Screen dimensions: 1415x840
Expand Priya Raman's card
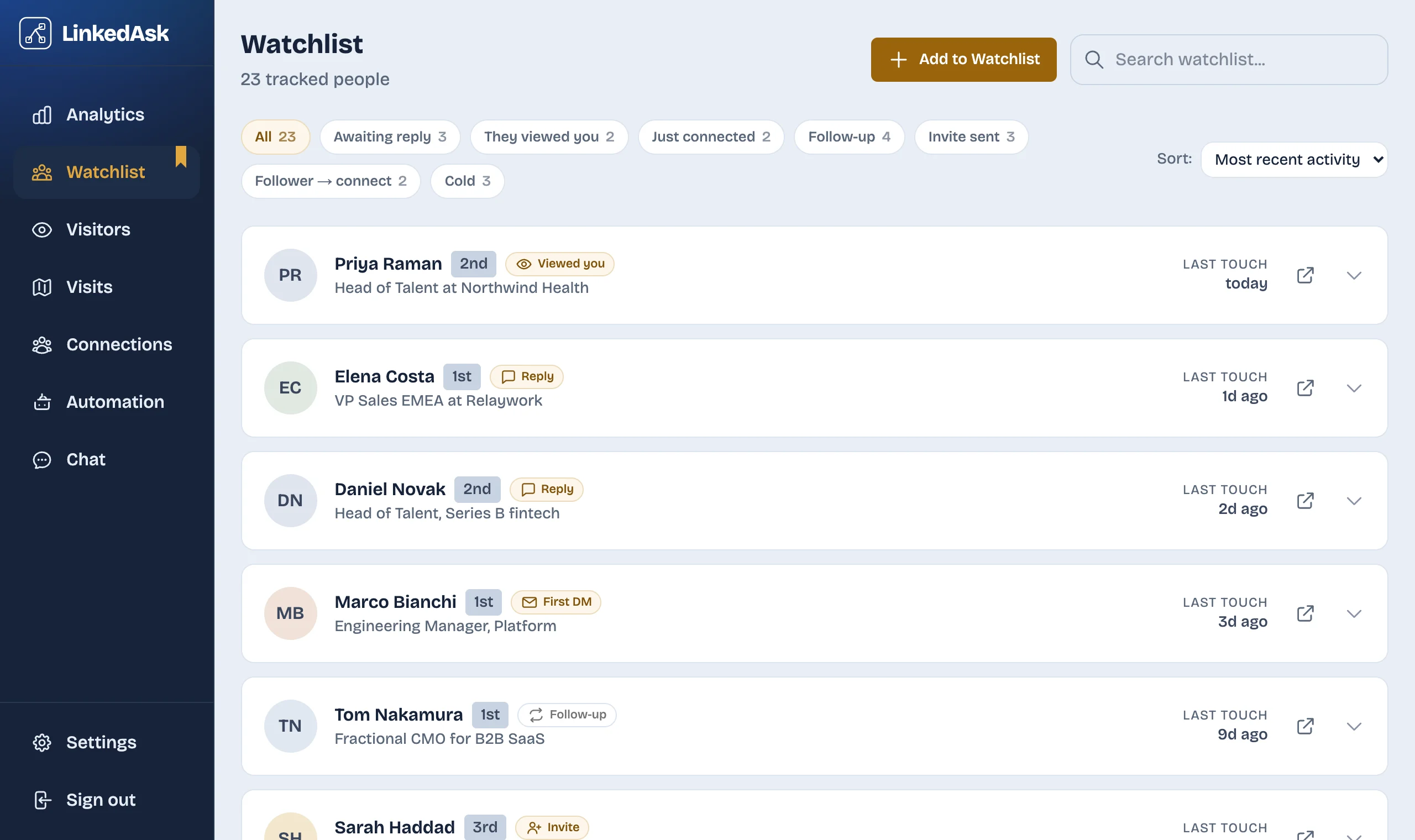pos(1354,275)
